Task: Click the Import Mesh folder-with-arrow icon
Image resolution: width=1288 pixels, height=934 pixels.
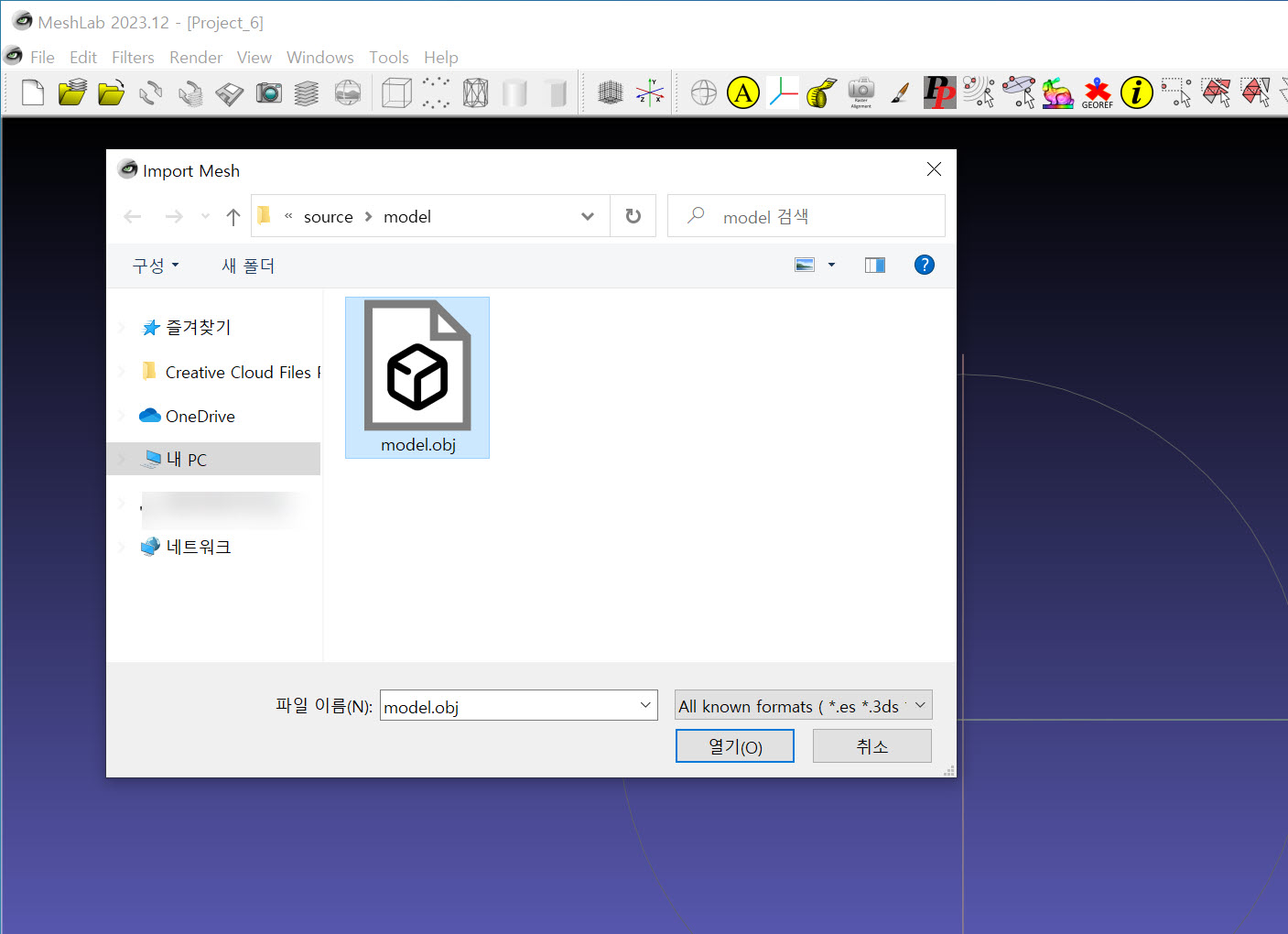Action: point(111,92)
